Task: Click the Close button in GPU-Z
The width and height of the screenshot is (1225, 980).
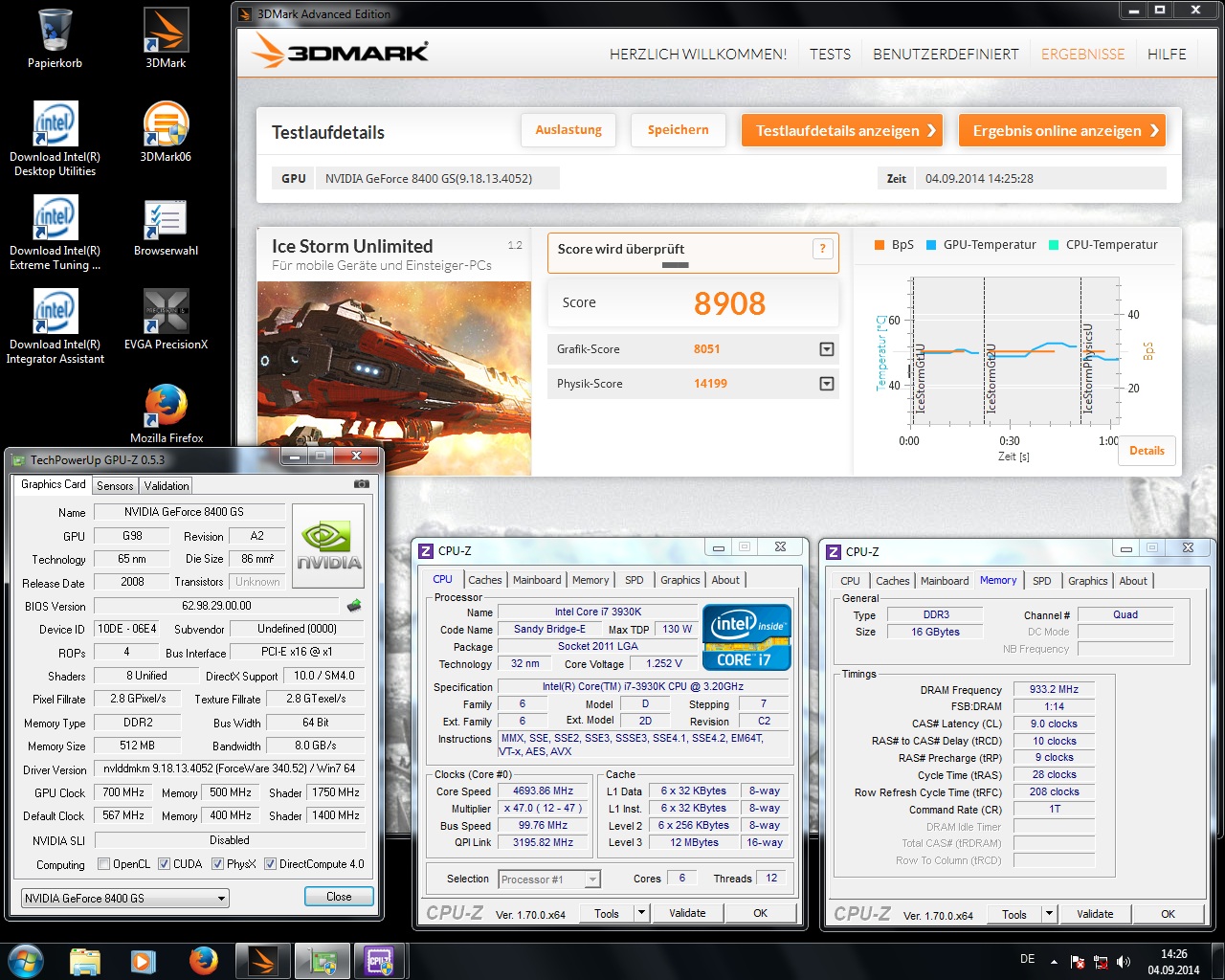Action: click(x=339, y=897)
